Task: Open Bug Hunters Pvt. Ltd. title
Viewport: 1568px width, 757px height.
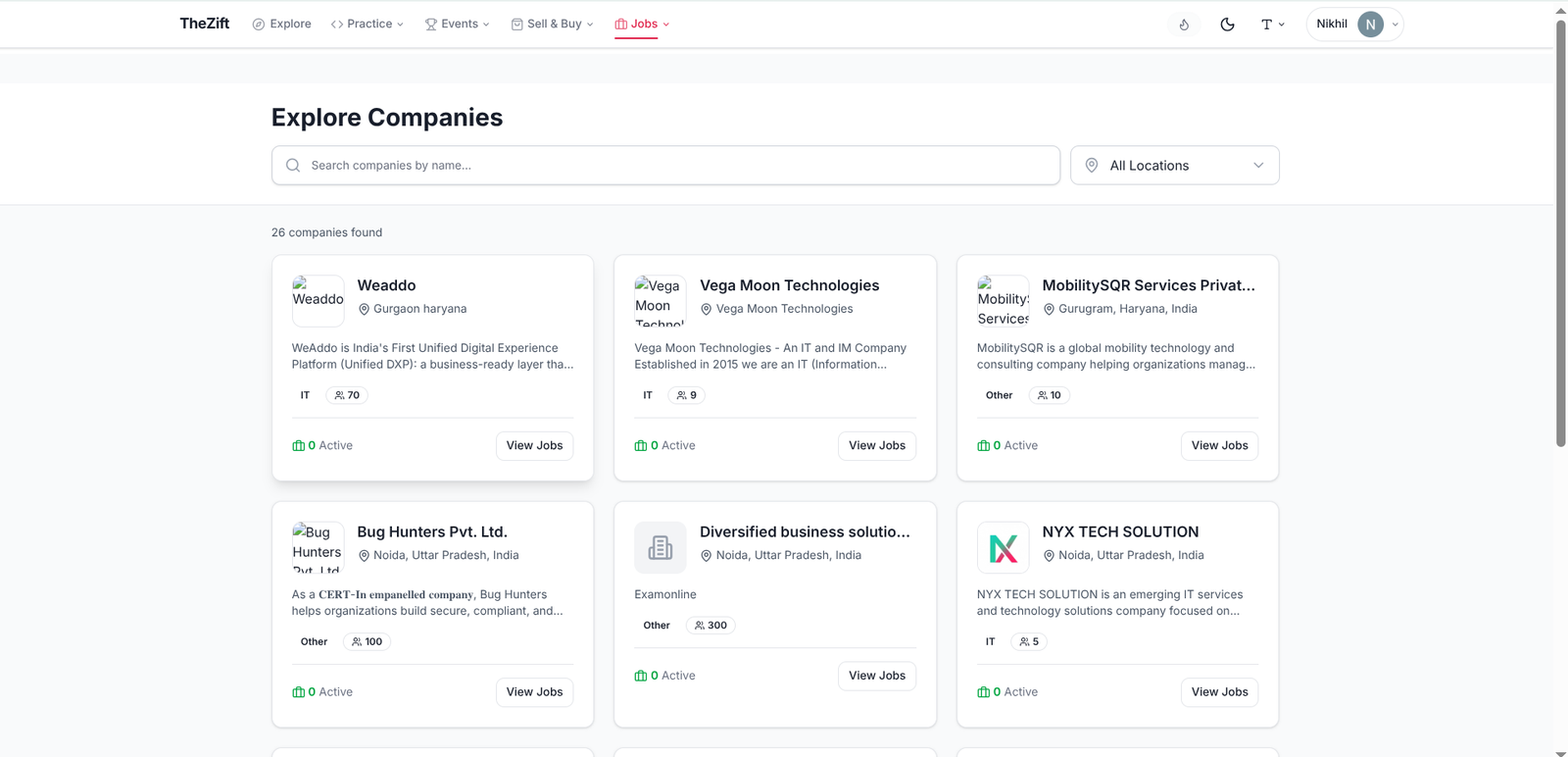Action: [x=432, y=531]
